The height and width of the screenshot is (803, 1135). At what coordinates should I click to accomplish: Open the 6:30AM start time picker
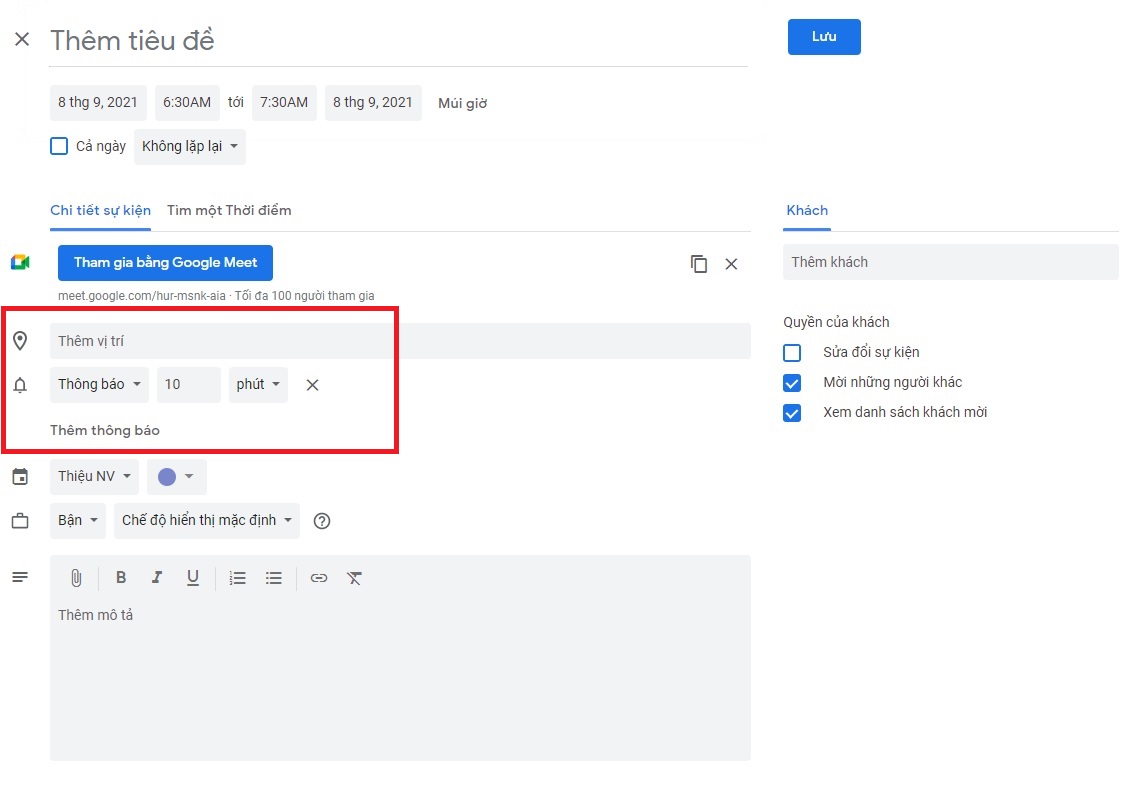(187, 103)
